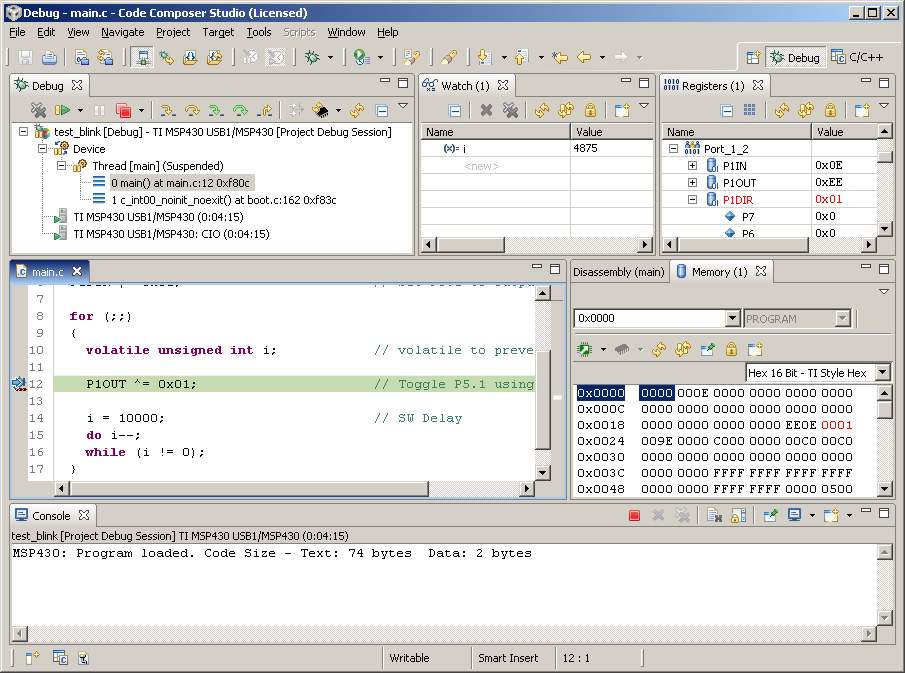Toggle continuous refresh icon in Registers view
905x673 pixels.
click(x=806, y=110)
